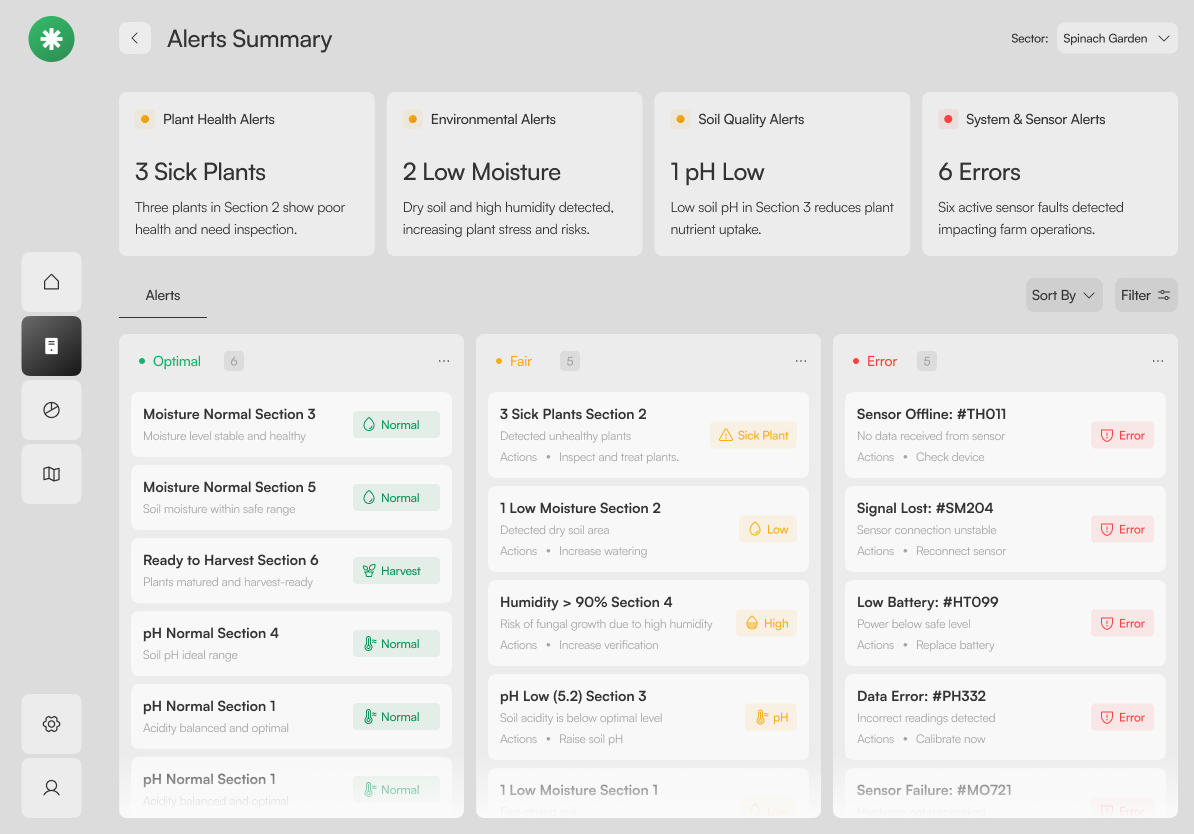Click the '6 Errors' headline
The image size is (1194, 834).
point(979,172)
